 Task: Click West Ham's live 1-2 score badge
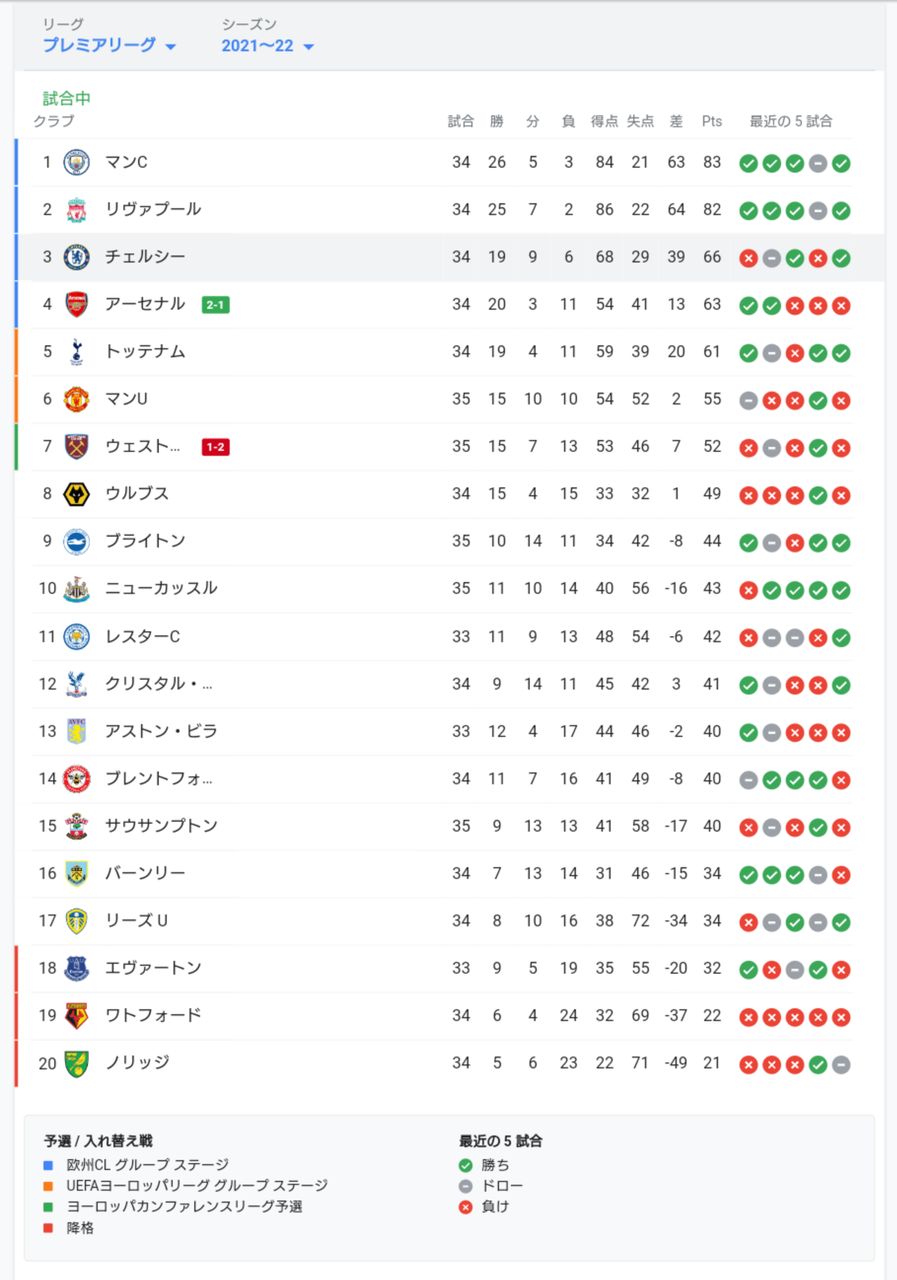pos(216,447)
